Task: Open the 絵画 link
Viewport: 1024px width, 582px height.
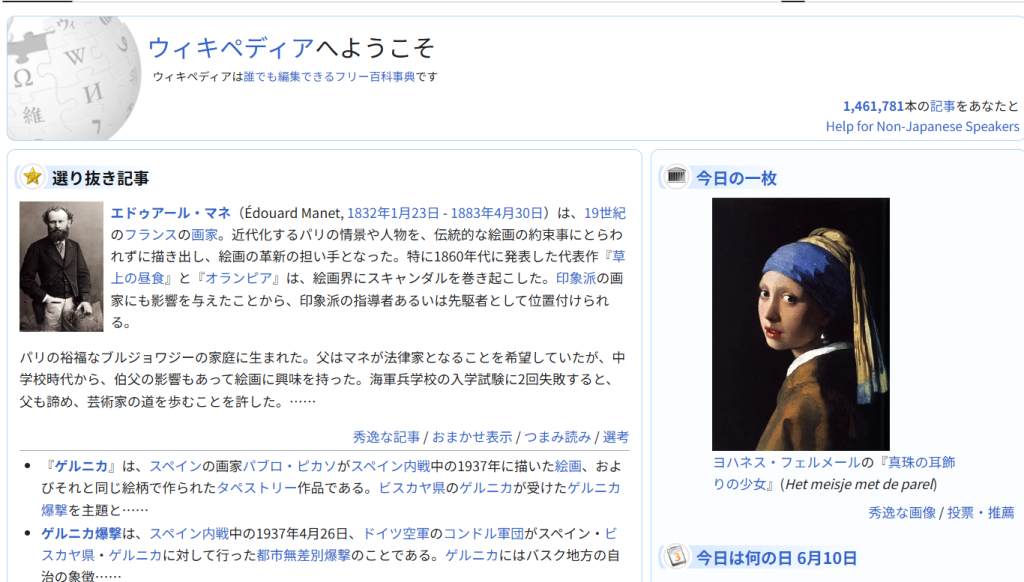Action: click(x=568, y=466)
